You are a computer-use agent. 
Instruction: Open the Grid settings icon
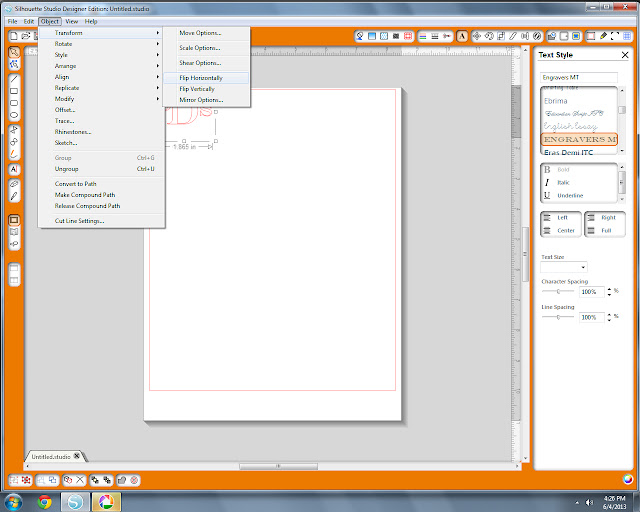[627, 36]
